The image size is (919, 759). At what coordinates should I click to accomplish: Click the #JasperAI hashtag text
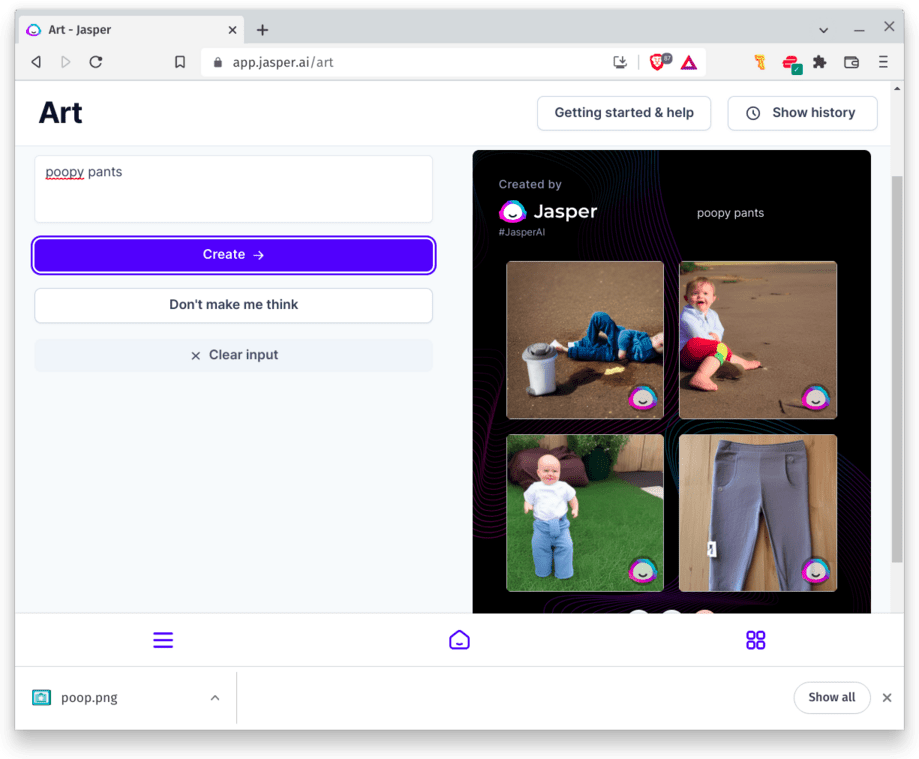(x=522, y=232)
